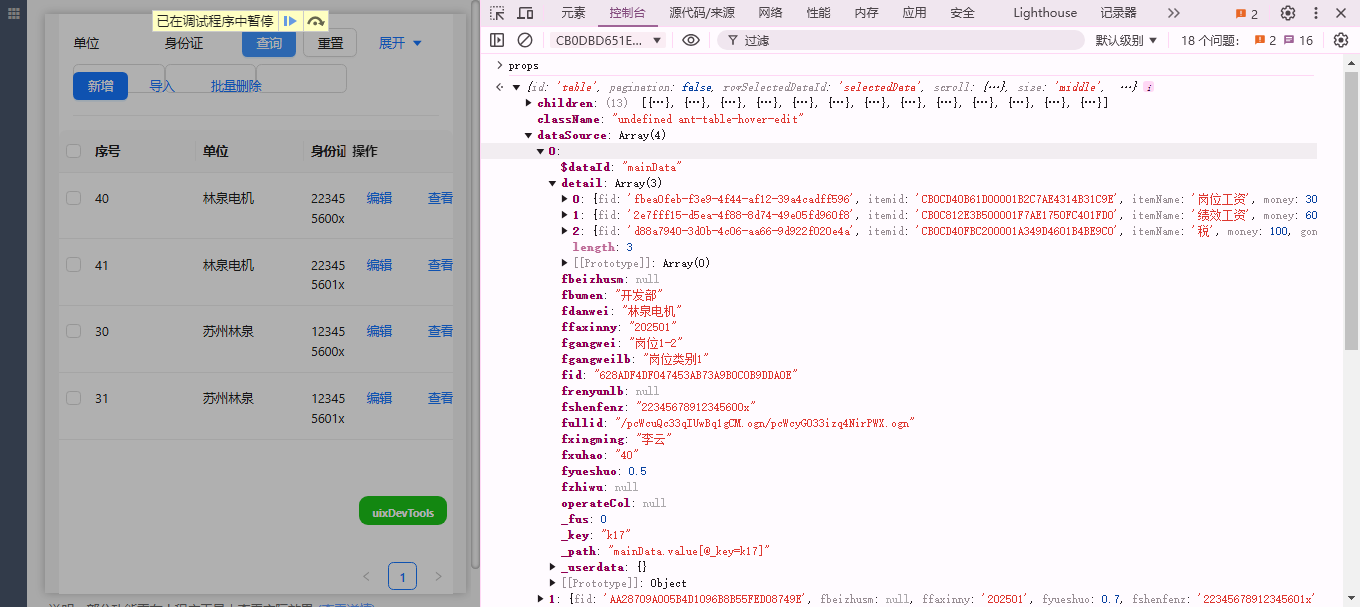Click 编辑 link for row 41
Screen dimensions: 1360x607
[x=379, y=265]
